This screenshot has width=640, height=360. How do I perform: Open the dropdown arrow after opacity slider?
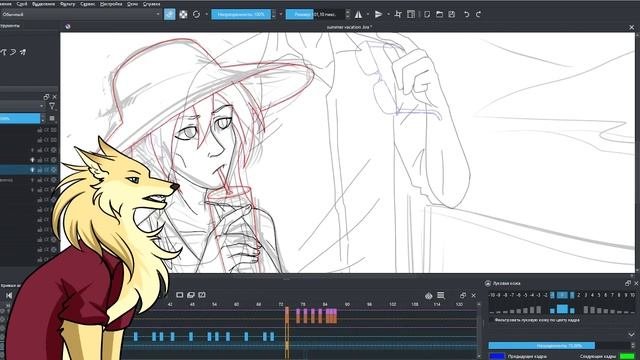click(281, 14)
